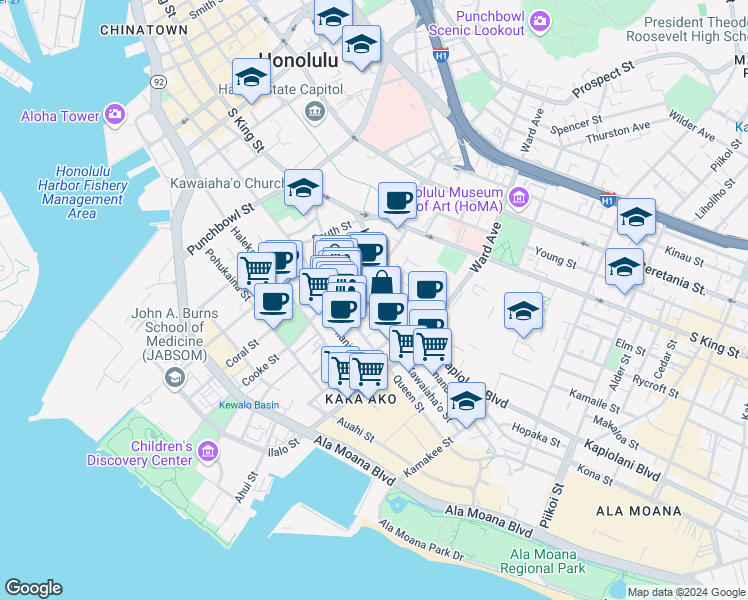This screenshot has width=748, height=600.
Task: Click the Aloha Tower label
Action: [x=60, y=116]
